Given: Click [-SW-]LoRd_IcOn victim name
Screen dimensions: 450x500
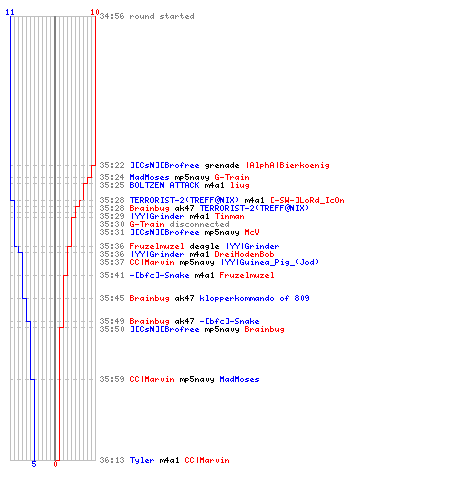Looking at the screenshot, I should pyautogui.click(x=307, y=200).
